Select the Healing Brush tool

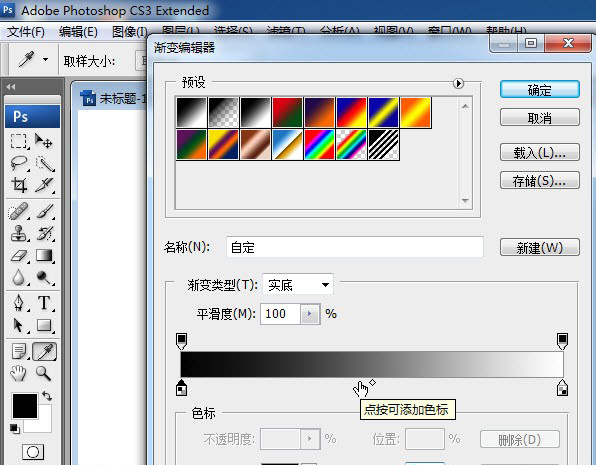click(x=18, y=211)
